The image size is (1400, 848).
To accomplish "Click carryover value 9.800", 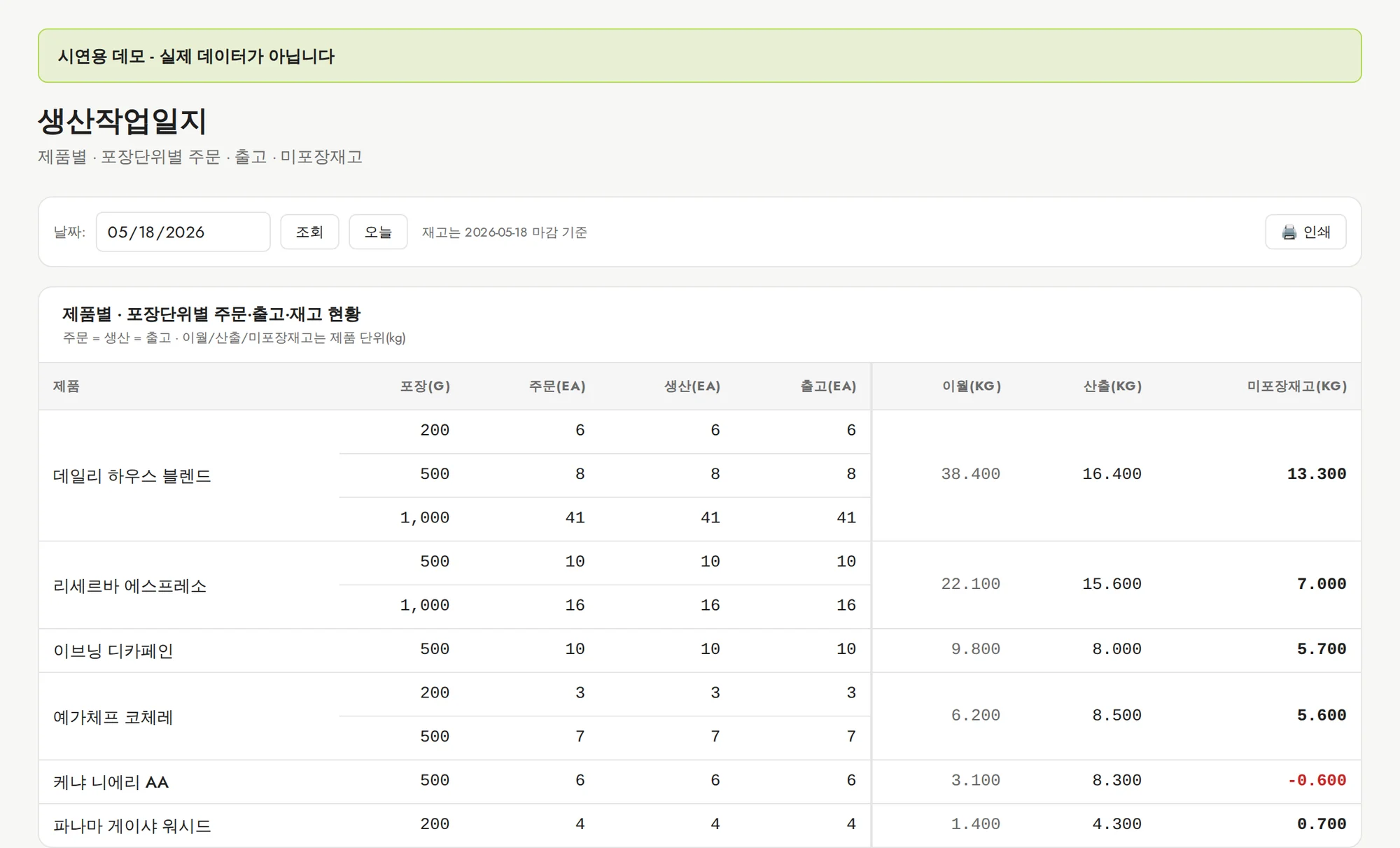I will (x=976, y=649).
